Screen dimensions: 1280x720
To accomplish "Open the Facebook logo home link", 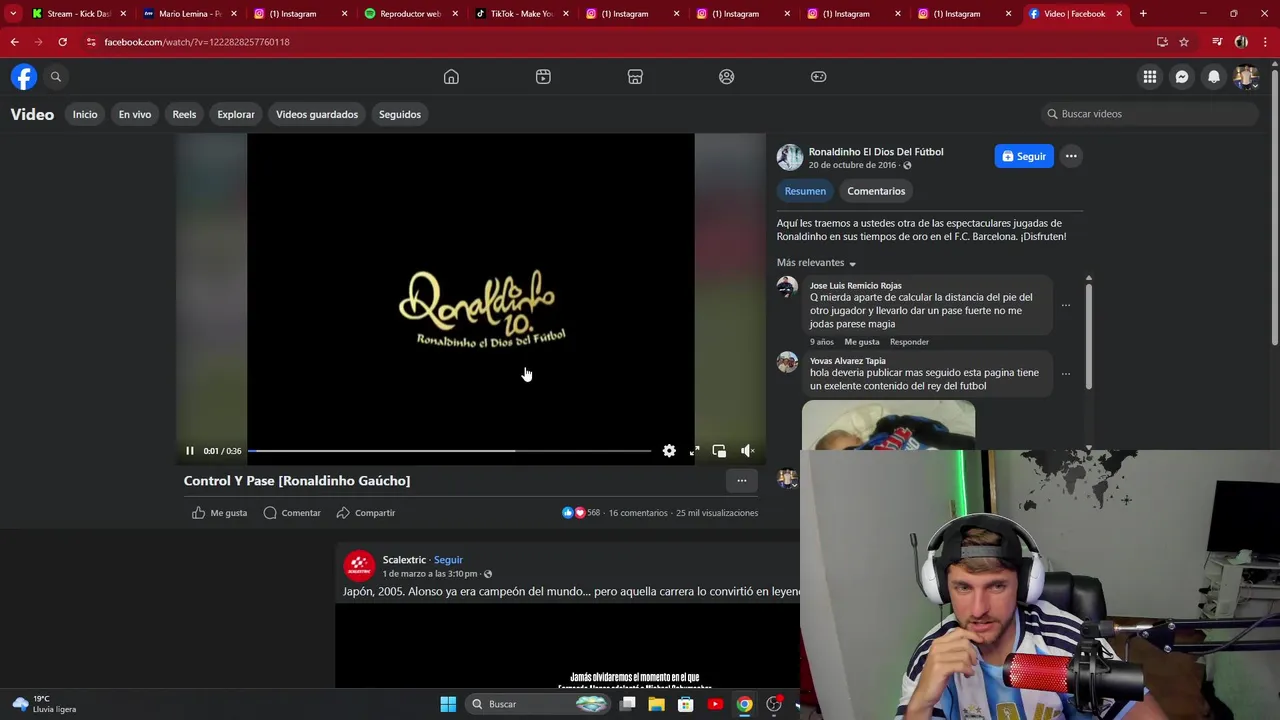I will pyautogui.click(x=24, y=77).
